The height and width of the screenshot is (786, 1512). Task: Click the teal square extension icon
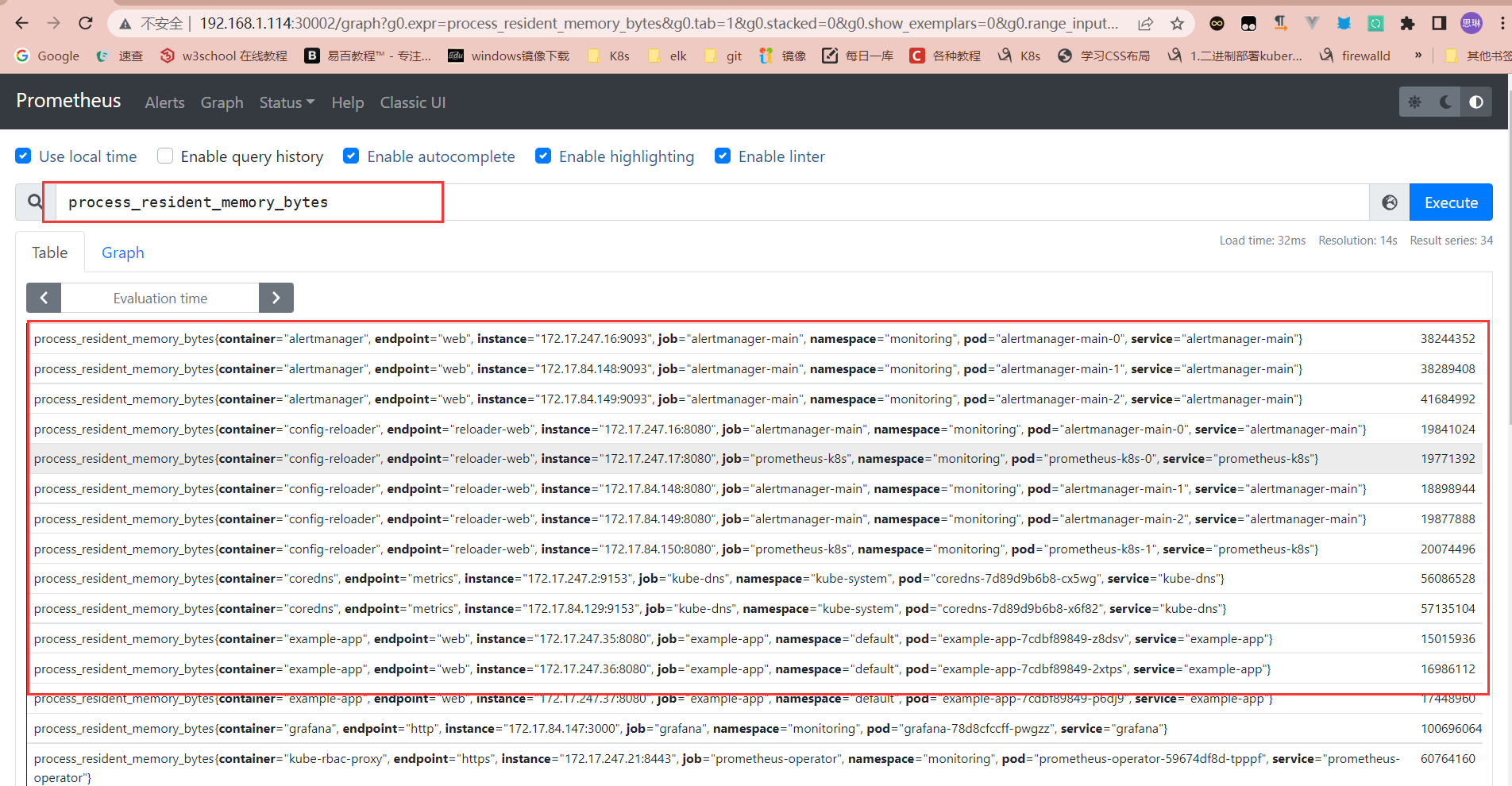point(1375,24)
